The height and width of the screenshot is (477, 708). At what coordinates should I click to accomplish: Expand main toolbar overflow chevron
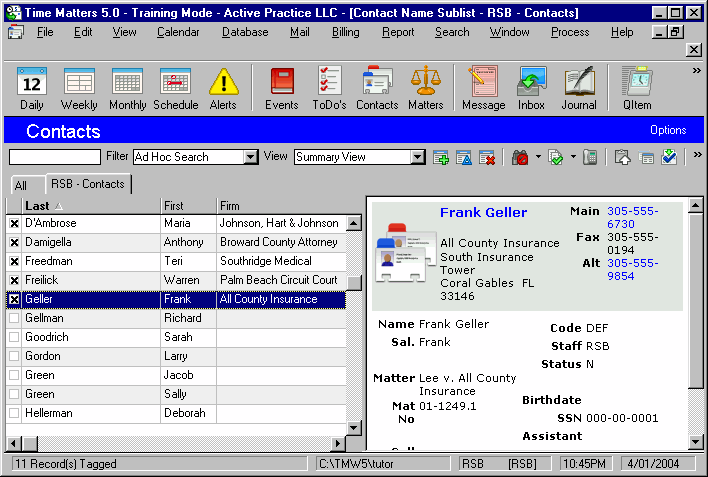(697, 70)
